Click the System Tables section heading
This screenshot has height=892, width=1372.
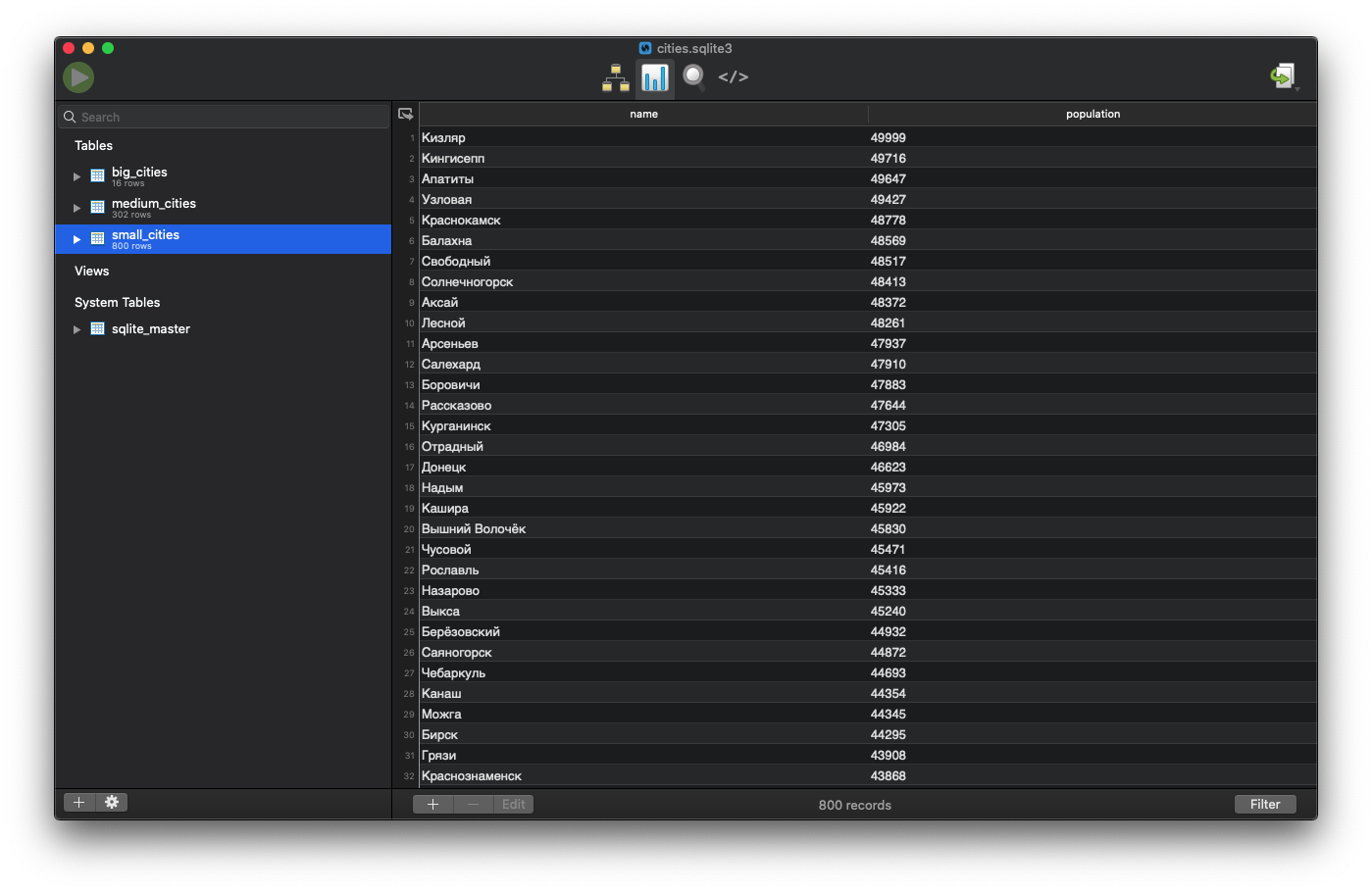tap(117, 302)
